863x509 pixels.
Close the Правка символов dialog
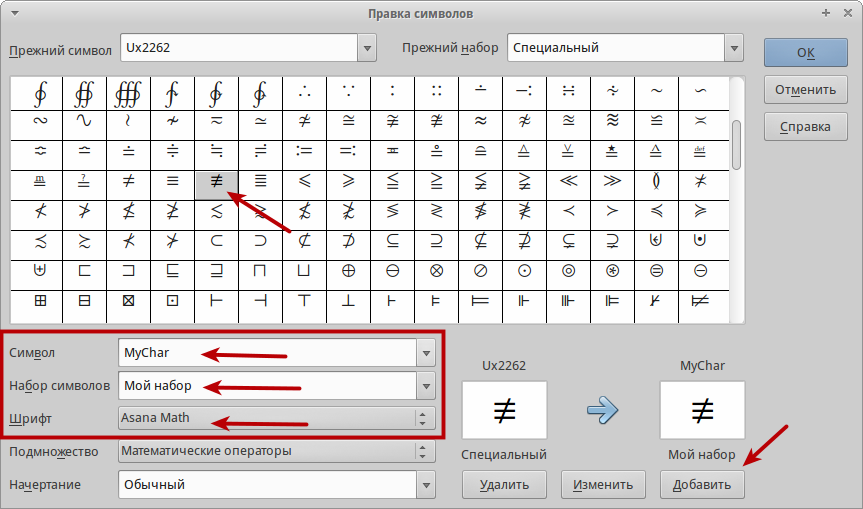[848, 13]
